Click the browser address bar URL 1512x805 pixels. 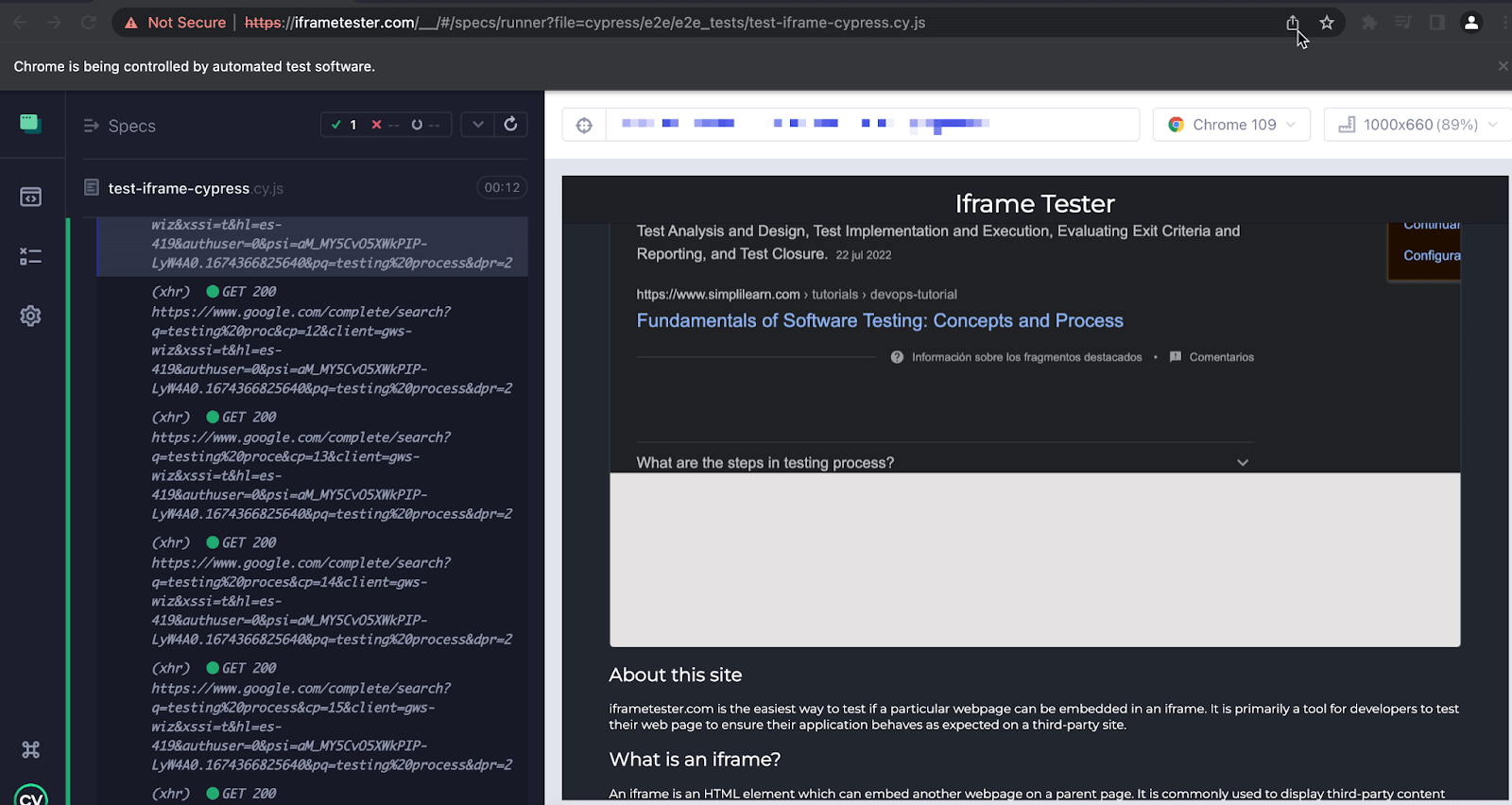(585, 23)
